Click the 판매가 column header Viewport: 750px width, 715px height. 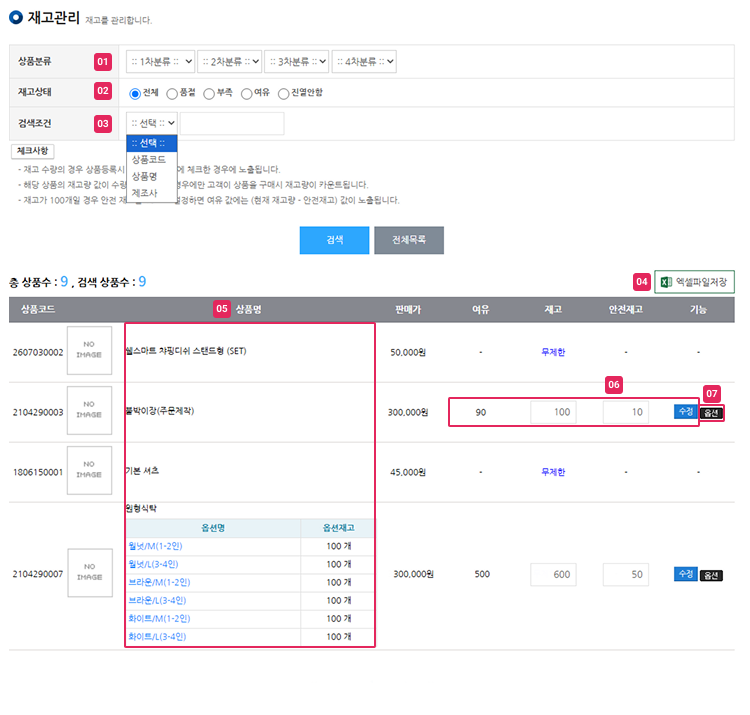(x=408, y=310)
